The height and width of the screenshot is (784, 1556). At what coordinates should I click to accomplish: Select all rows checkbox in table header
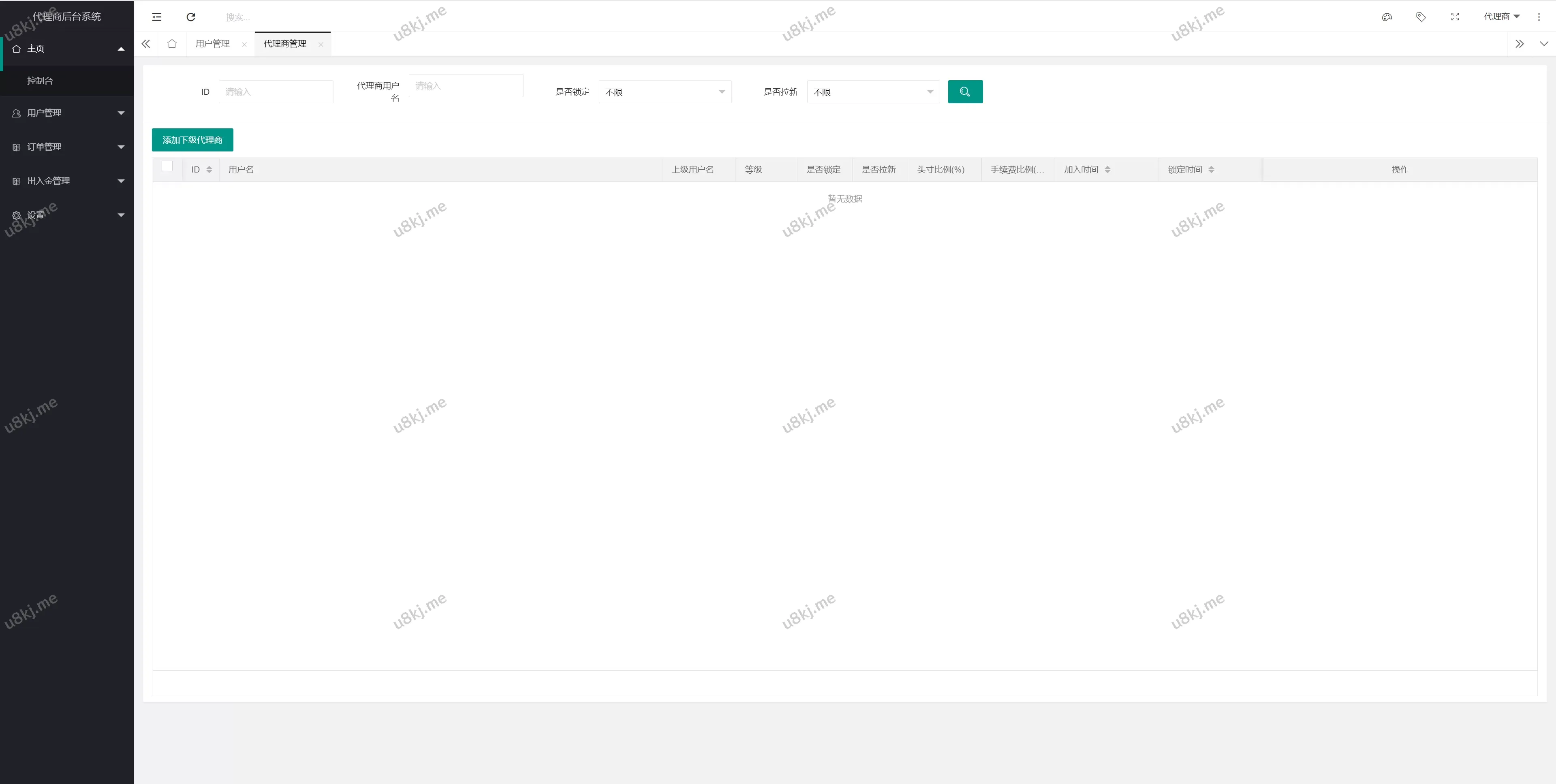pyautogui.click(x=167, y=165)
